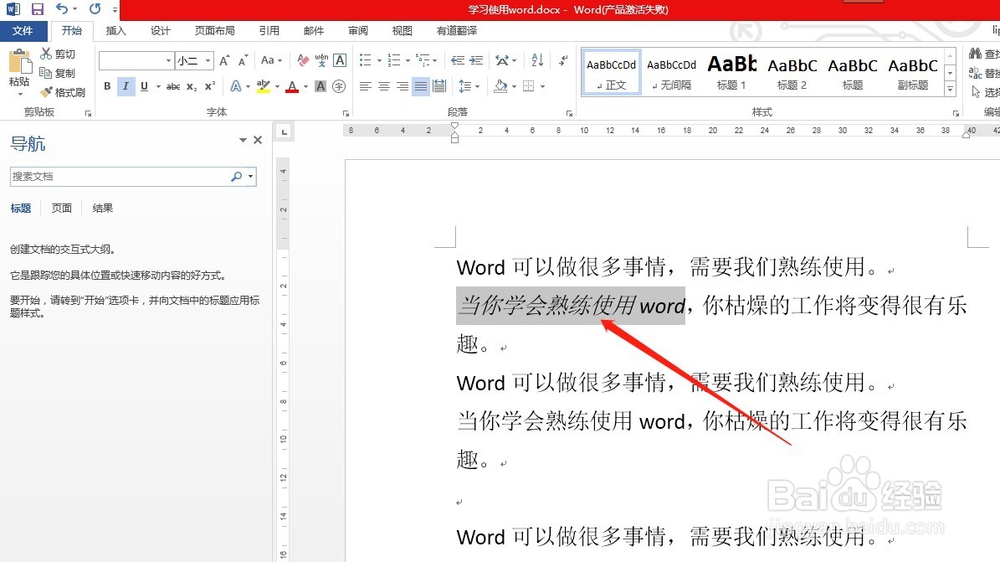Open 页面 tab in navigation pane
The width and height of the screenshot is (1000, 562).
pos(61,208)
